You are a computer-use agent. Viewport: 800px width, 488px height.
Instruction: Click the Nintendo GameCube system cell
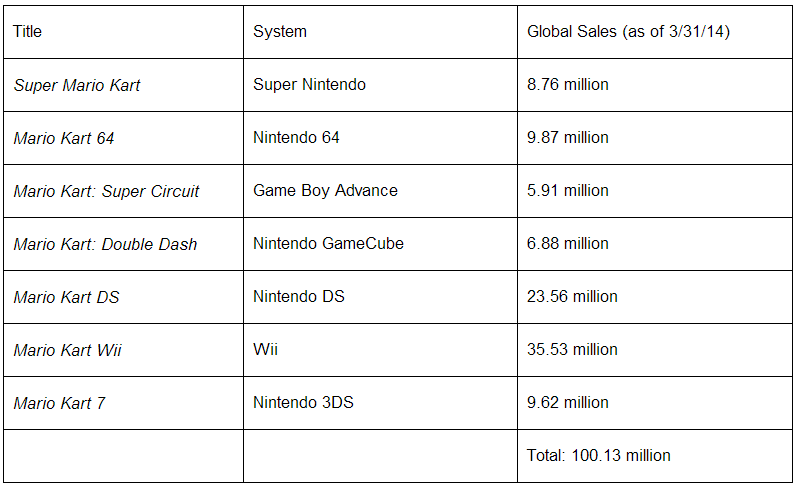[328, 244]
